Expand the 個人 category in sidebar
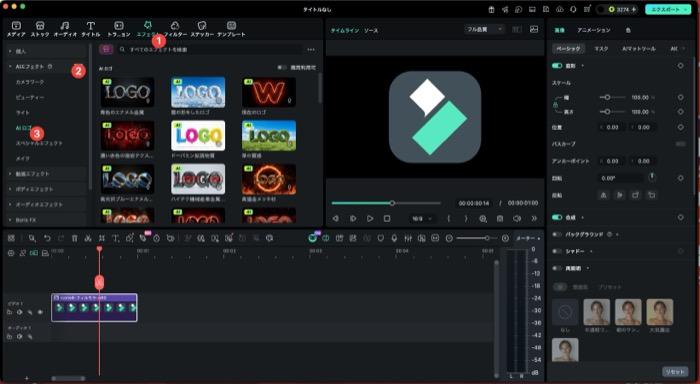The image size is (700, 384). coord(46,51)
